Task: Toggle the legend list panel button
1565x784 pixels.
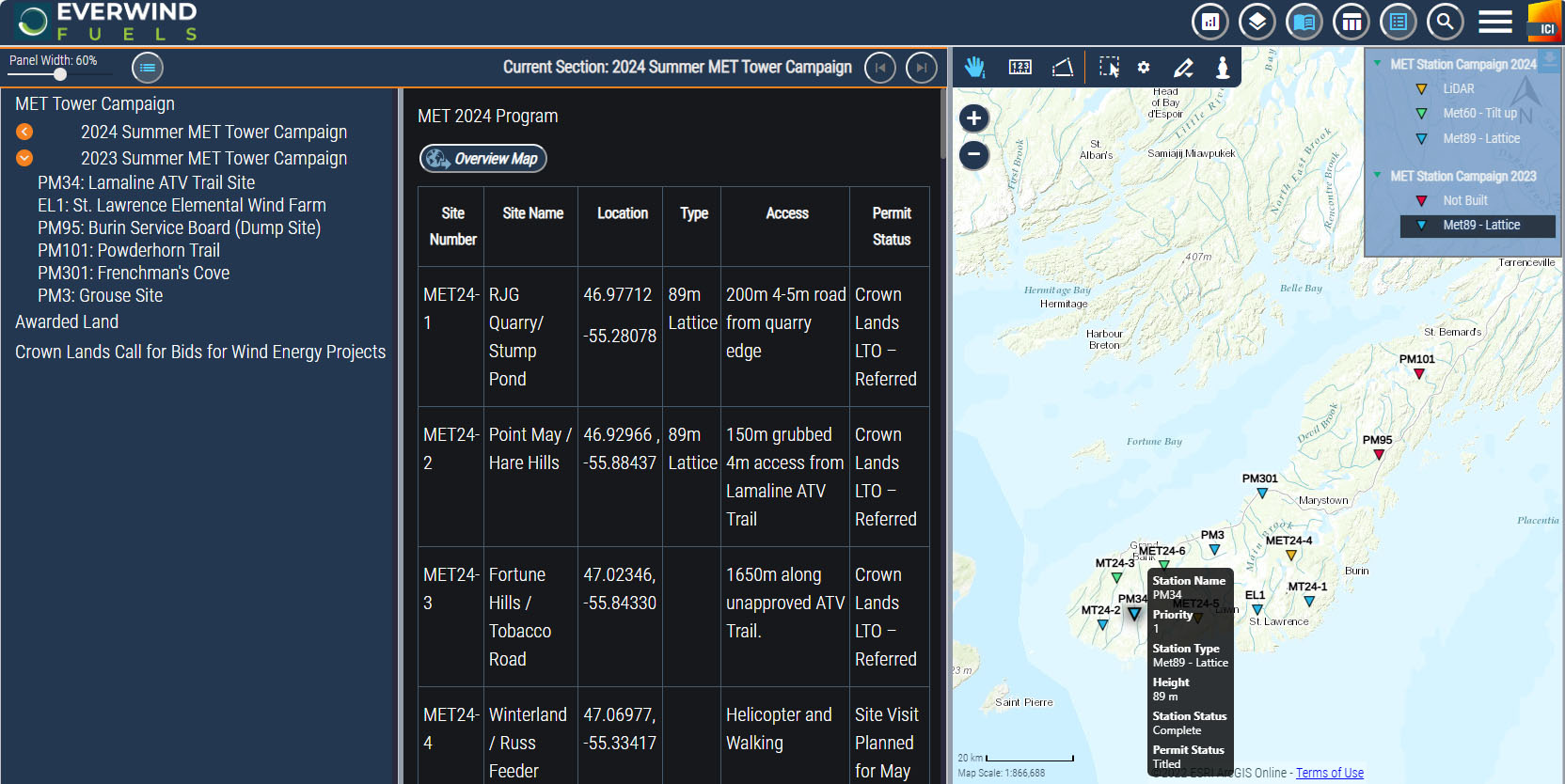Action: pos(1398,22)
